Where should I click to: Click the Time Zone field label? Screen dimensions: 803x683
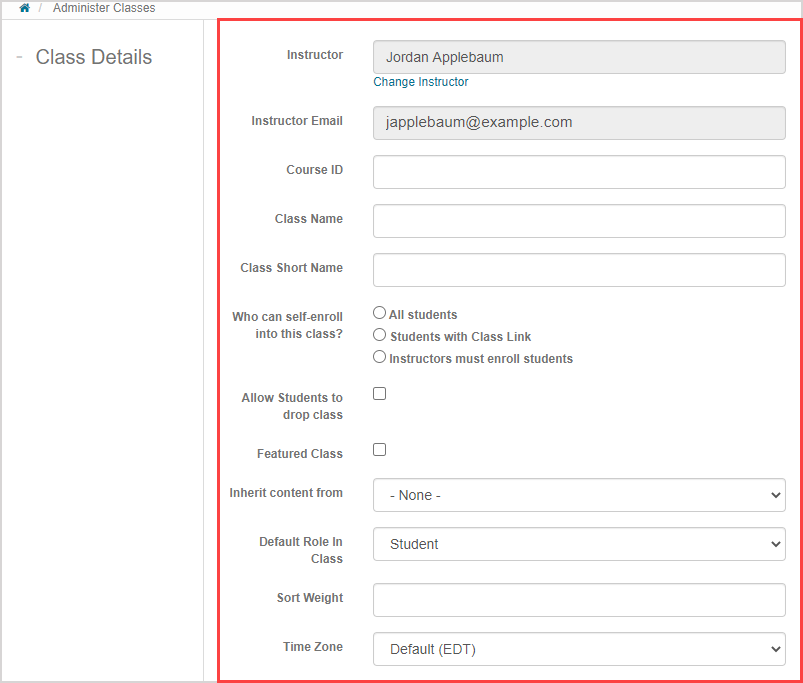[x=312, y=647]
